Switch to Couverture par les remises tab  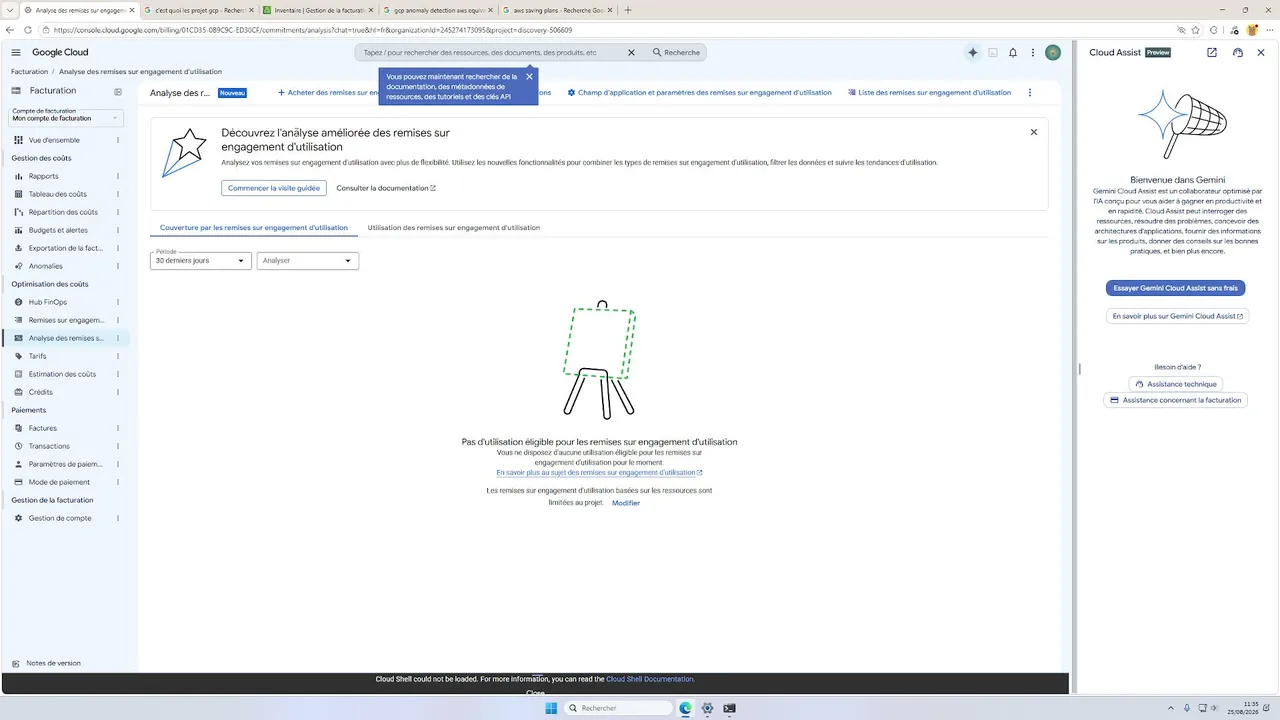254,228
